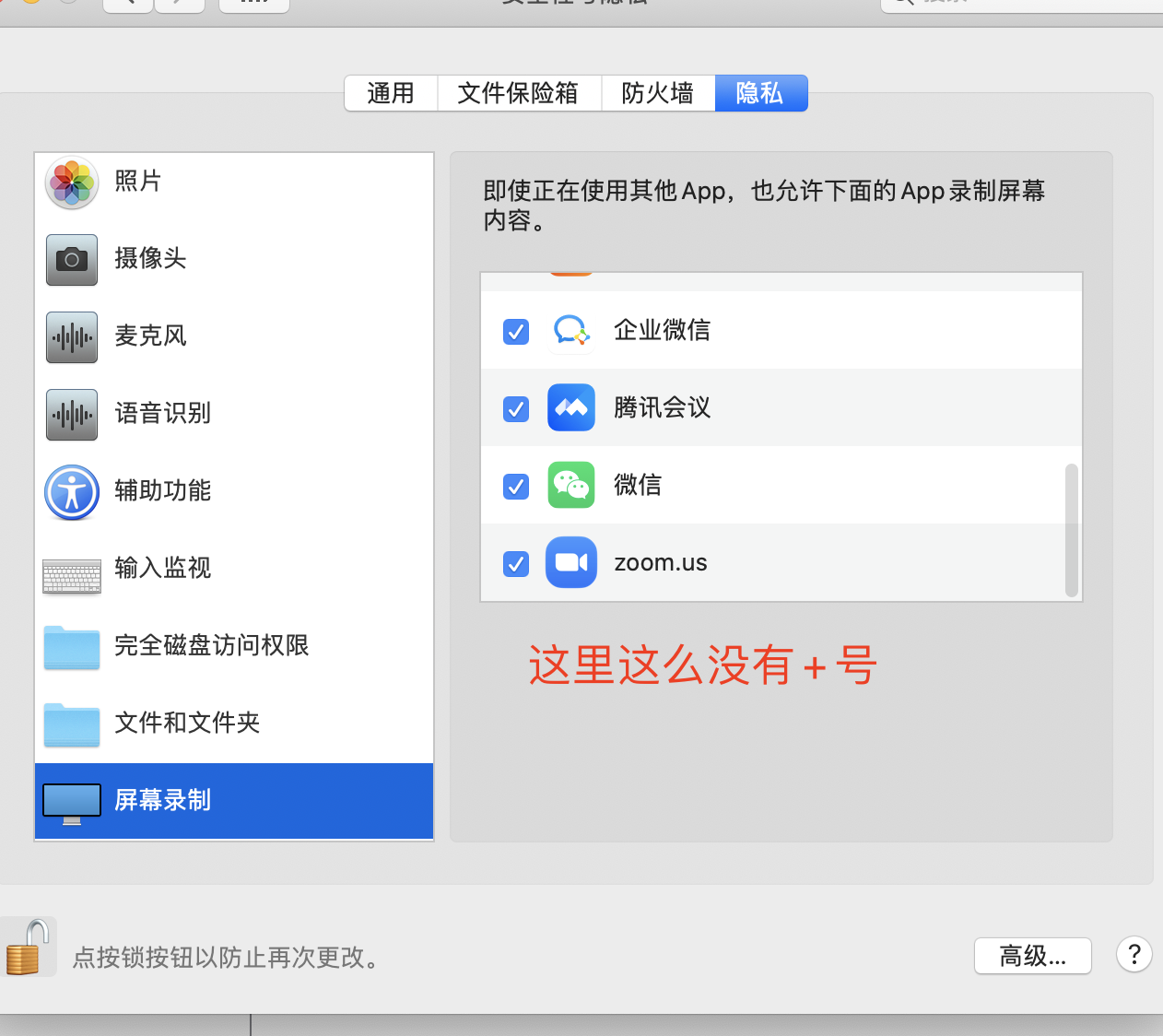The width and height of the screenshot is (1163, 1036).
Task: Click the Camera icon in privacy list
Action: pos(72,260)
